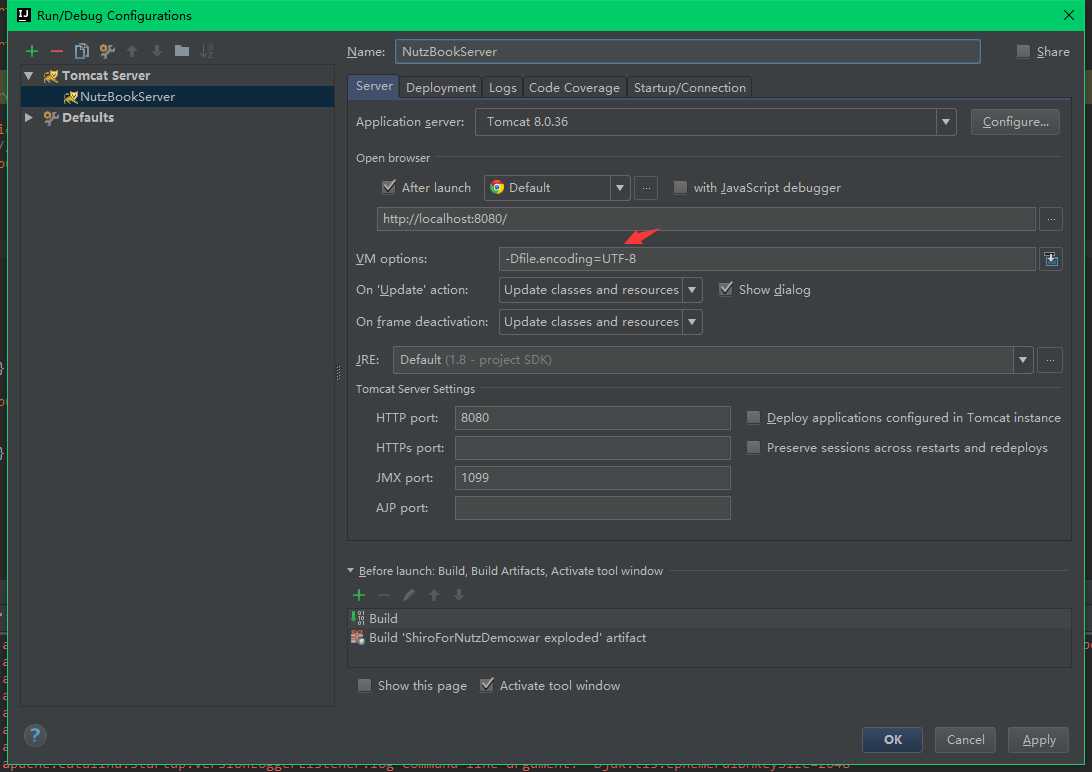
Task: Open On frame deactivation dropdown
Action: 692,322
